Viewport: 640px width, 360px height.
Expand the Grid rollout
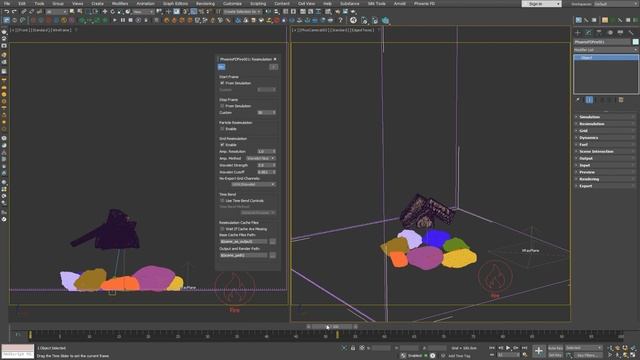pyautogui.click(x=606, y=131)
